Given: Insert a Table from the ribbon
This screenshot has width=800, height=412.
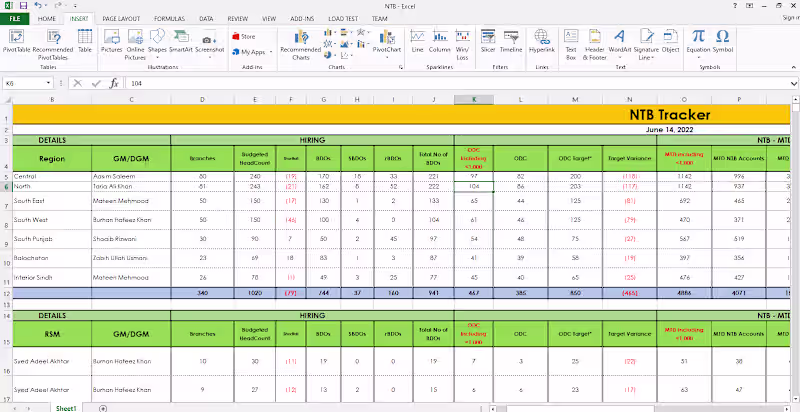Looking at the screenshot, I should 85,42.
